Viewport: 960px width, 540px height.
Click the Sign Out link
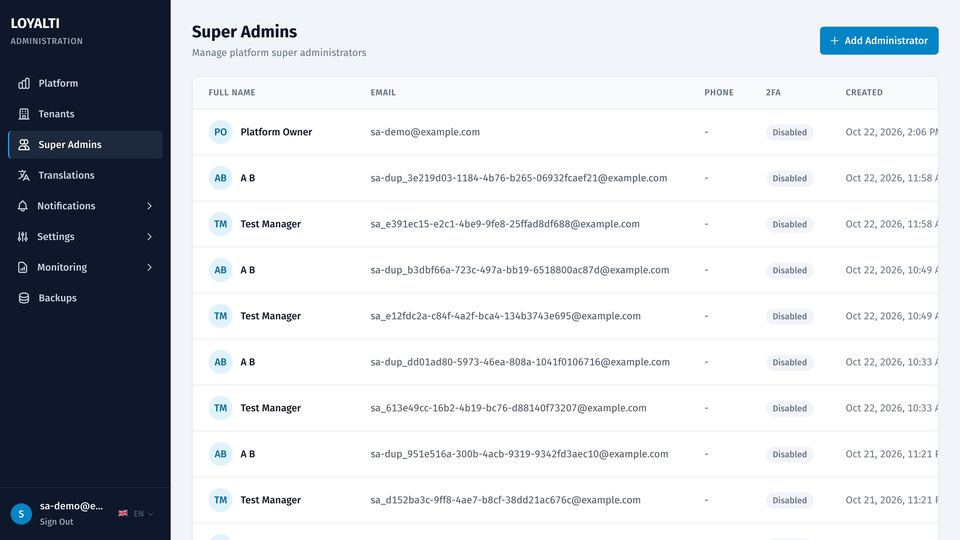(56, 522)
